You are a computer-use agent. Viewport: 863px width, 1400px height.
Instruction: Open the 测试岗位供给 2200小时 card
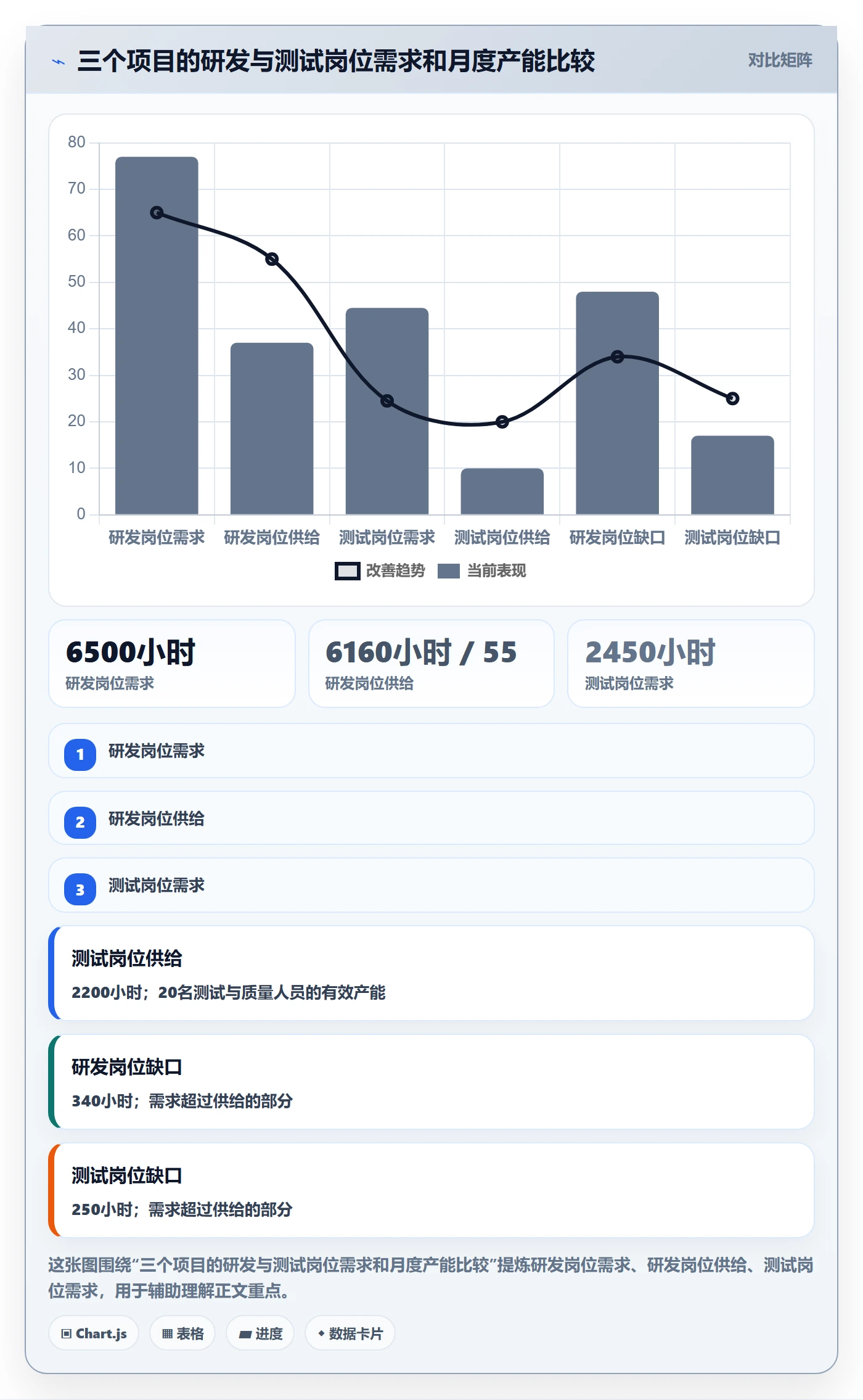click(x=431, y=973)
